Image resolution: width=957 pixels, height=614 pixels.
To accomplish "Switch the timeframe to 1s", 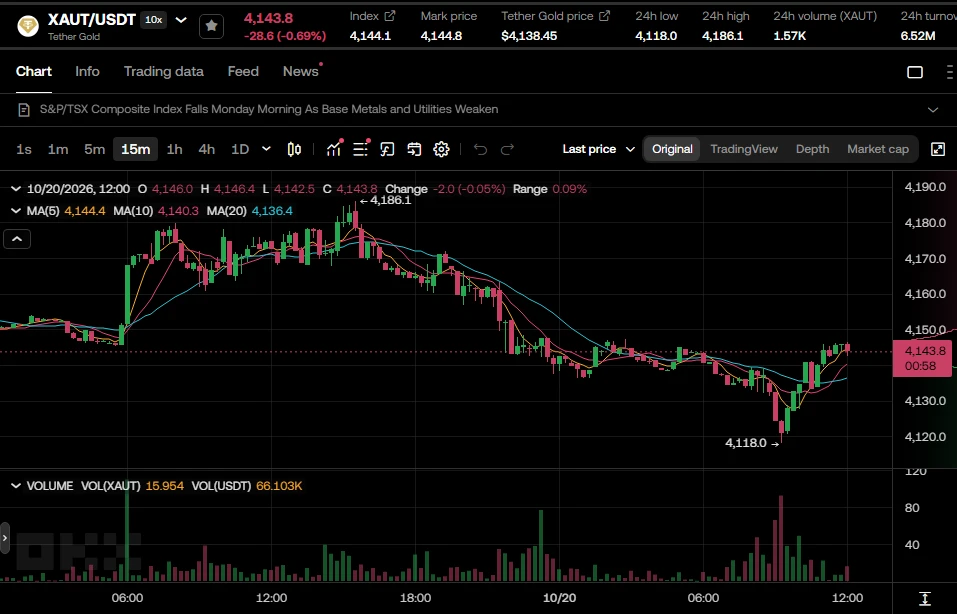I will pyautogui.click(x=24, y=149).
